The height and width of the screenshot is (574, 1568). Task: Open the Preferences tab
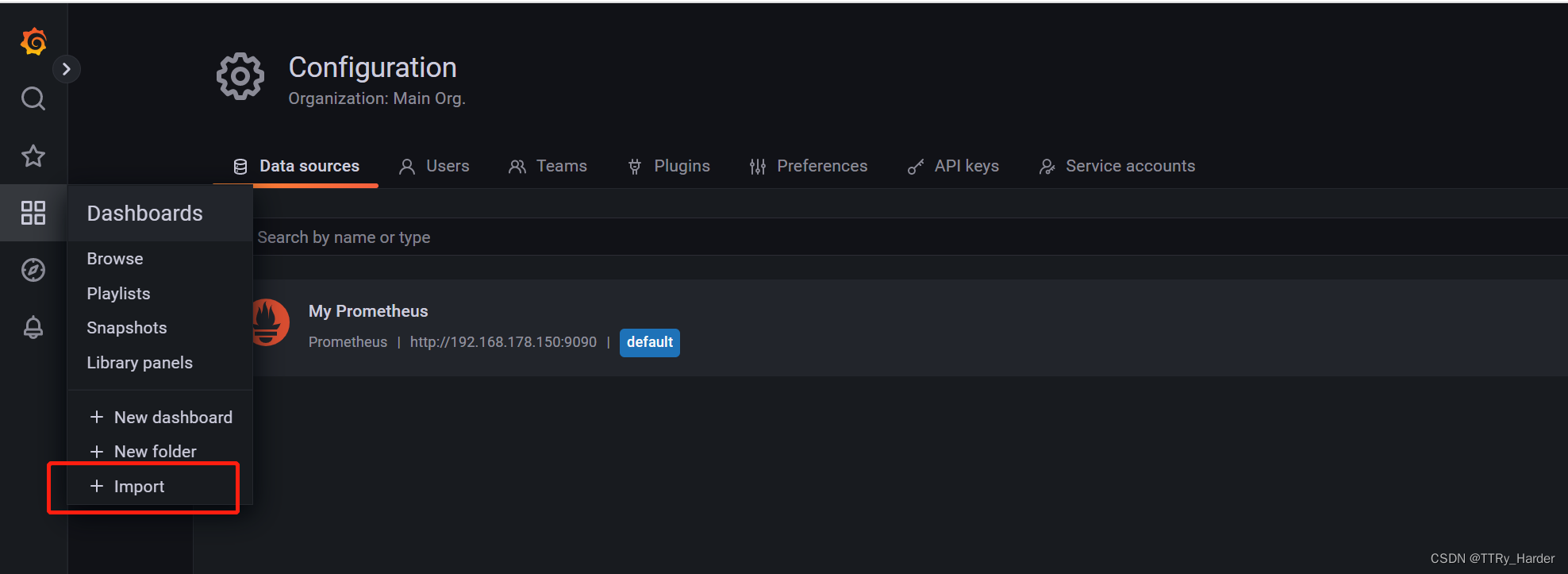point(809,166)
